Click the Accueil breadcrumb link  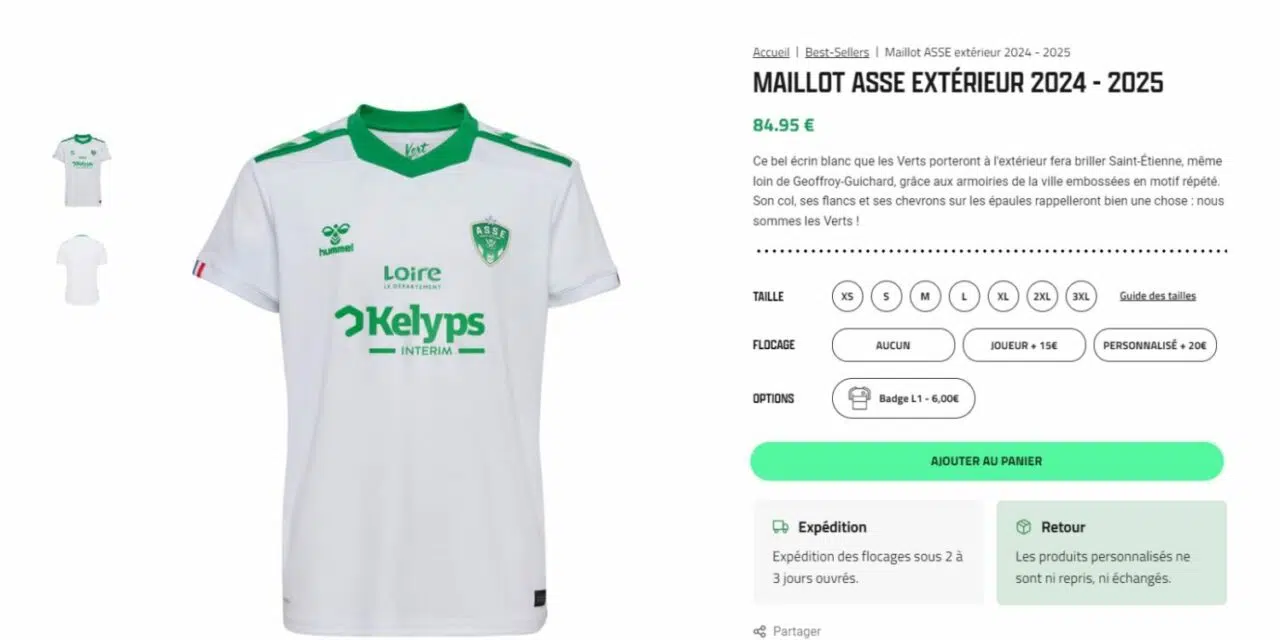tap(770, 51)
